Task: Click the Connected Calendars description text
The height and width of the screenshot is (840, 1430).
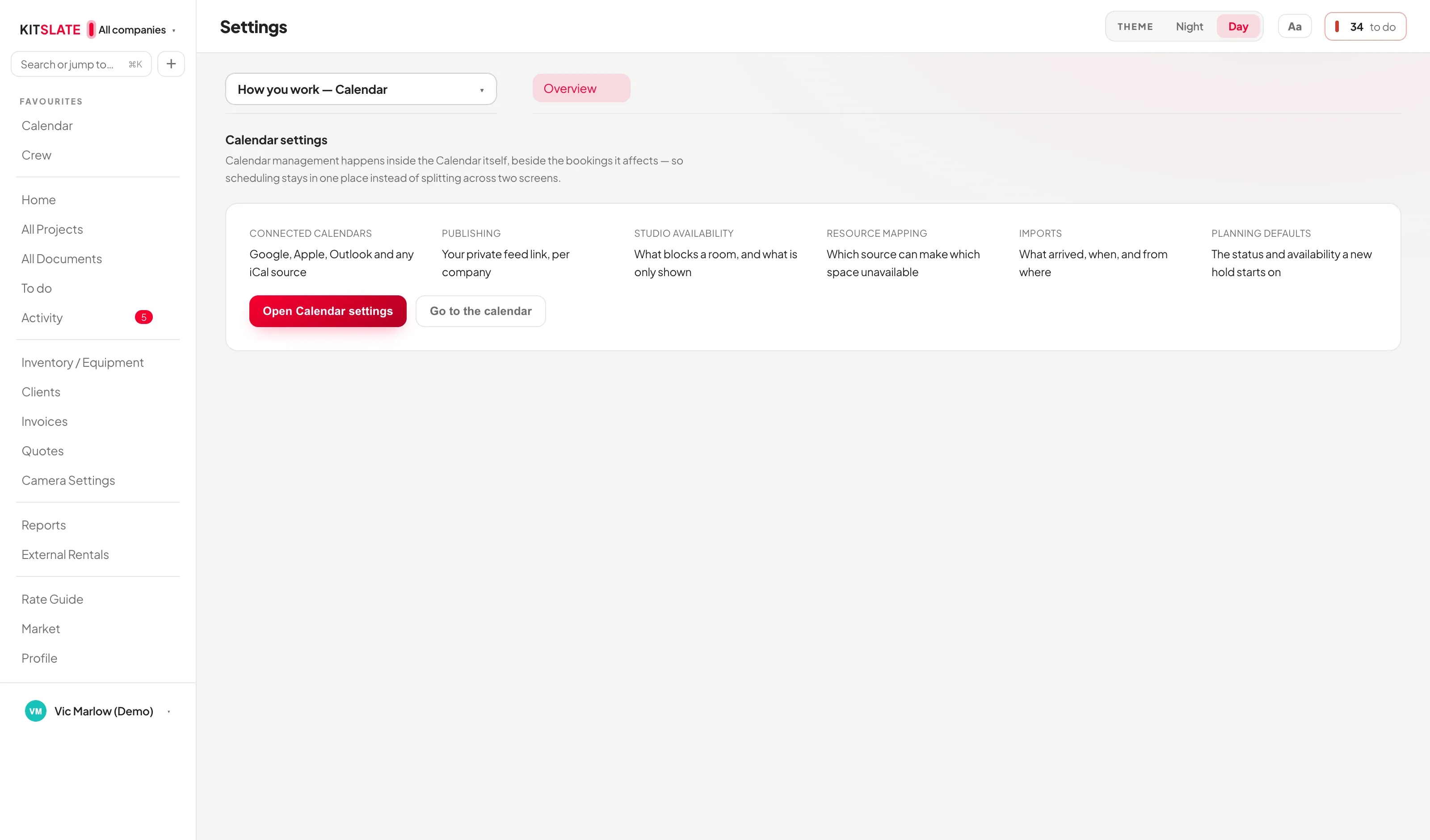Action: [x=332, y=263]
